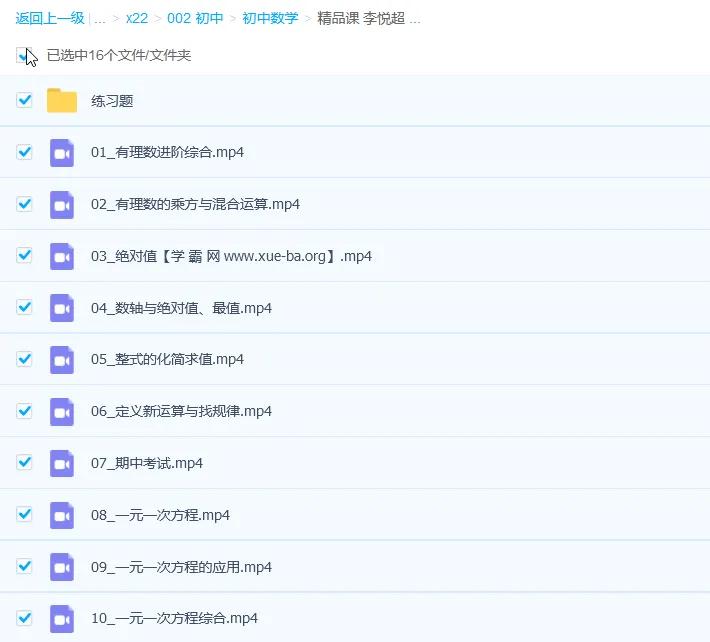
Task: Click video icon for 05_整式的化简求值.mp4
Action: (x=62, y=359)
